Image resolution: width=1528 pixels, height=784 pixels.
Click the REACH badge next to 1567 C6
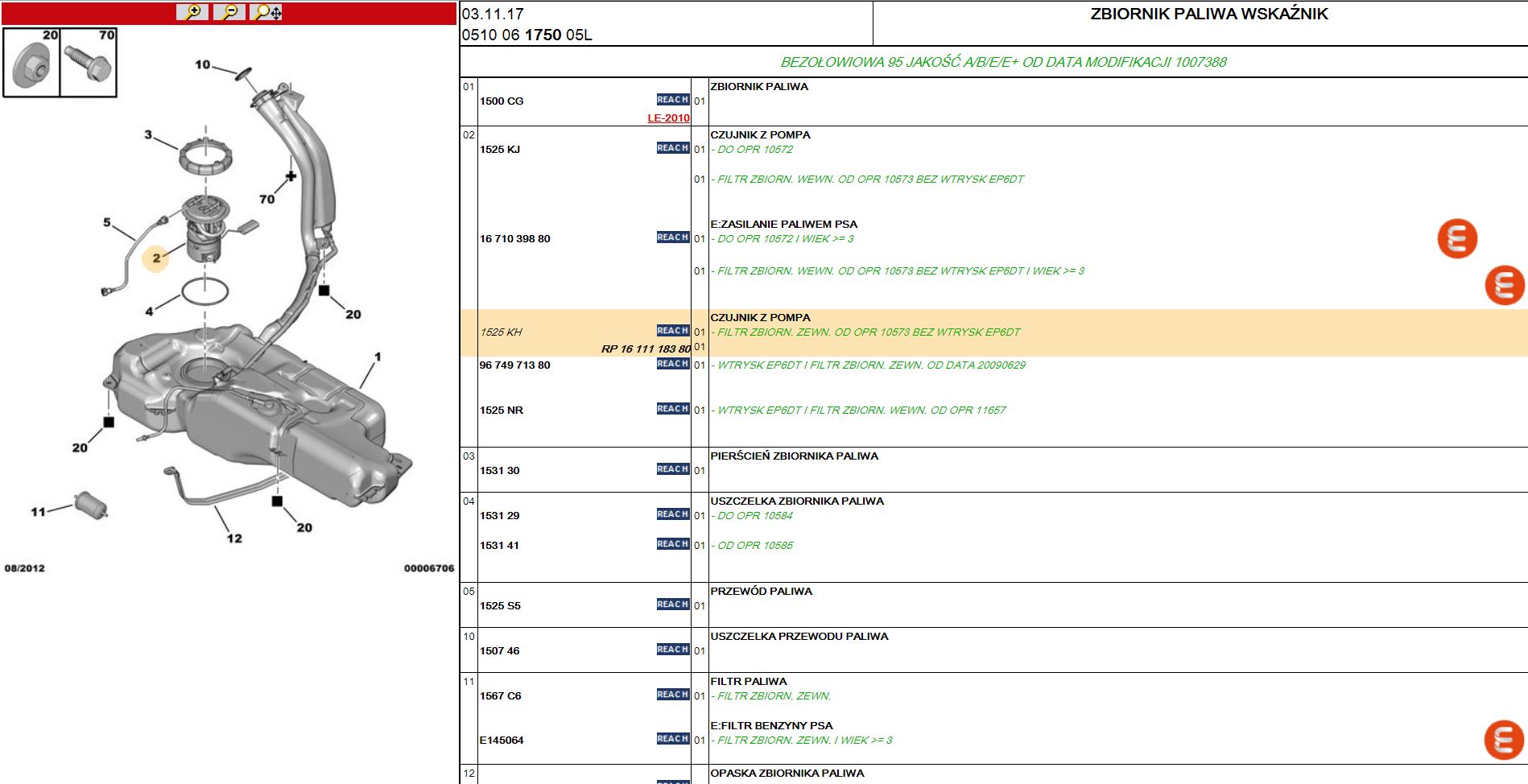point(673,695)
